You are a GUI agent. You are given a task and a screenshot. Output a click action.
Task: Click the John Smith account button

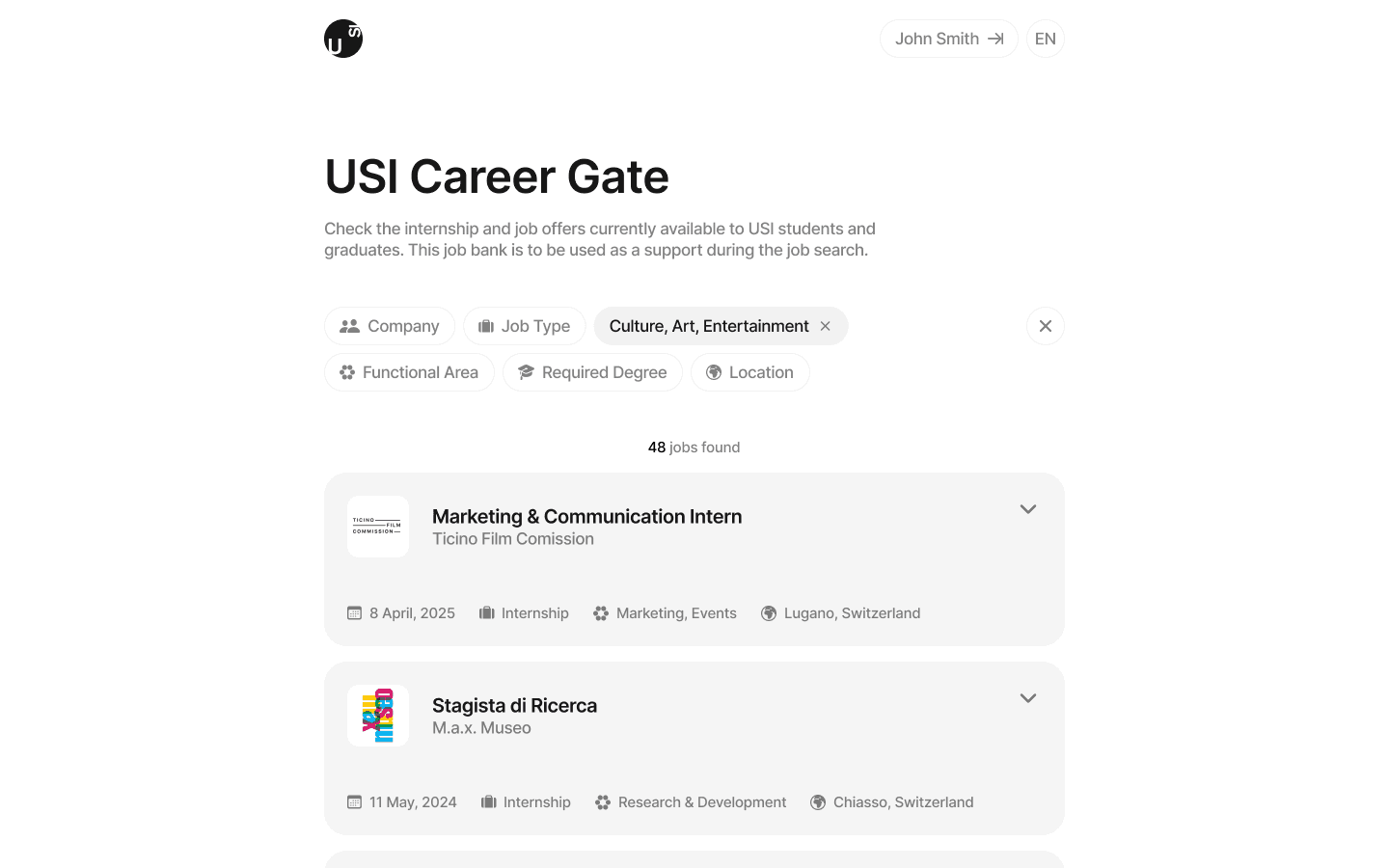[949, 39]
